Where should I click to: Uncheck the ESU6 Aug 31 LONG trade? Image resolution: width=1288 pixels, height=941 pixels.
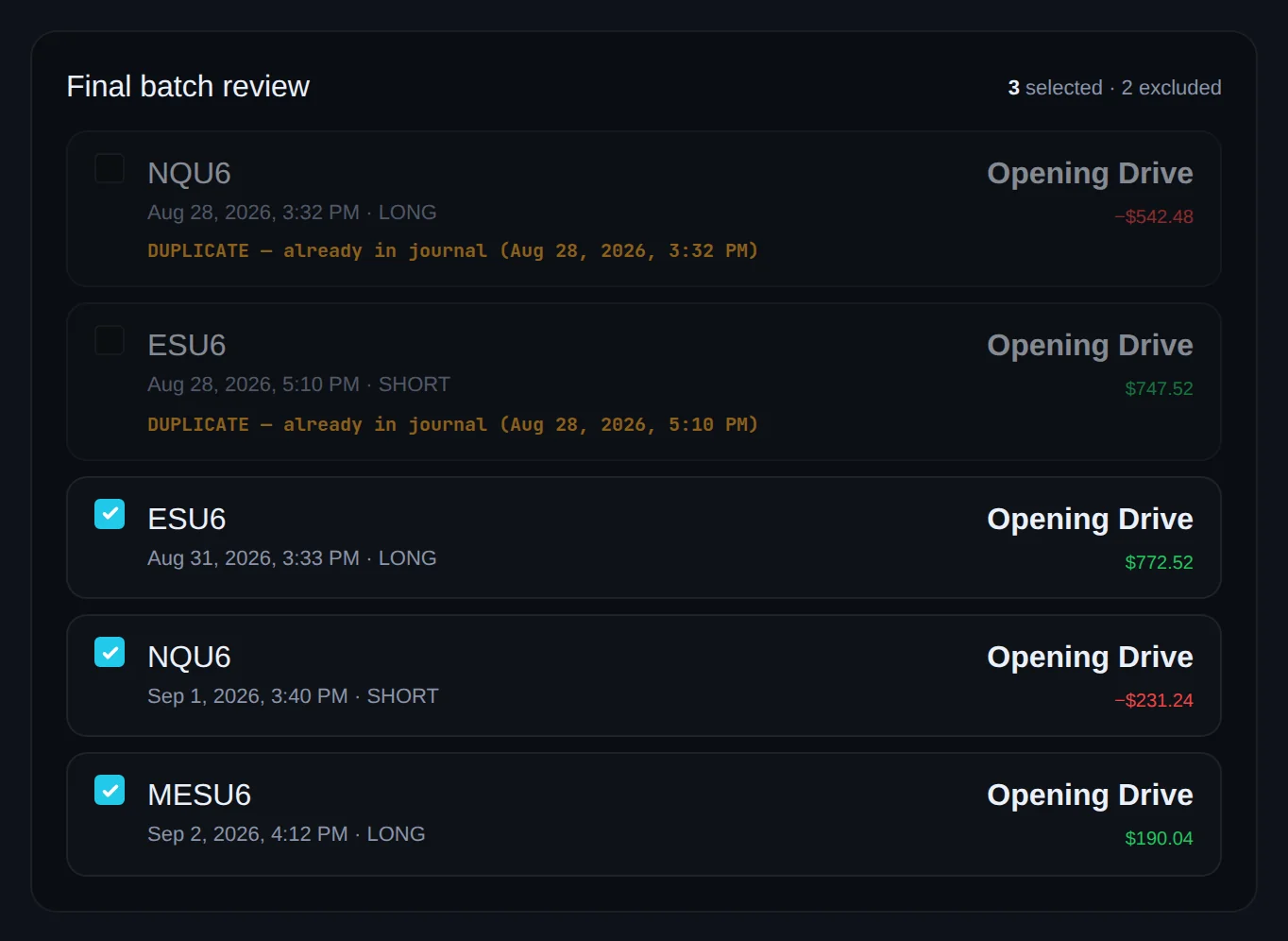click(x=110, y=514)
